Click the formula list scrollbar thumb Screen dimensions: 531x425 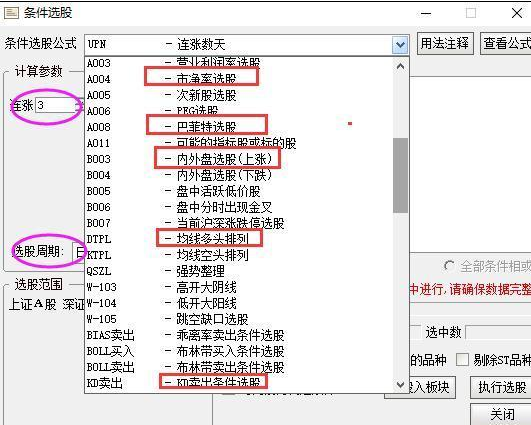[400, 175]
